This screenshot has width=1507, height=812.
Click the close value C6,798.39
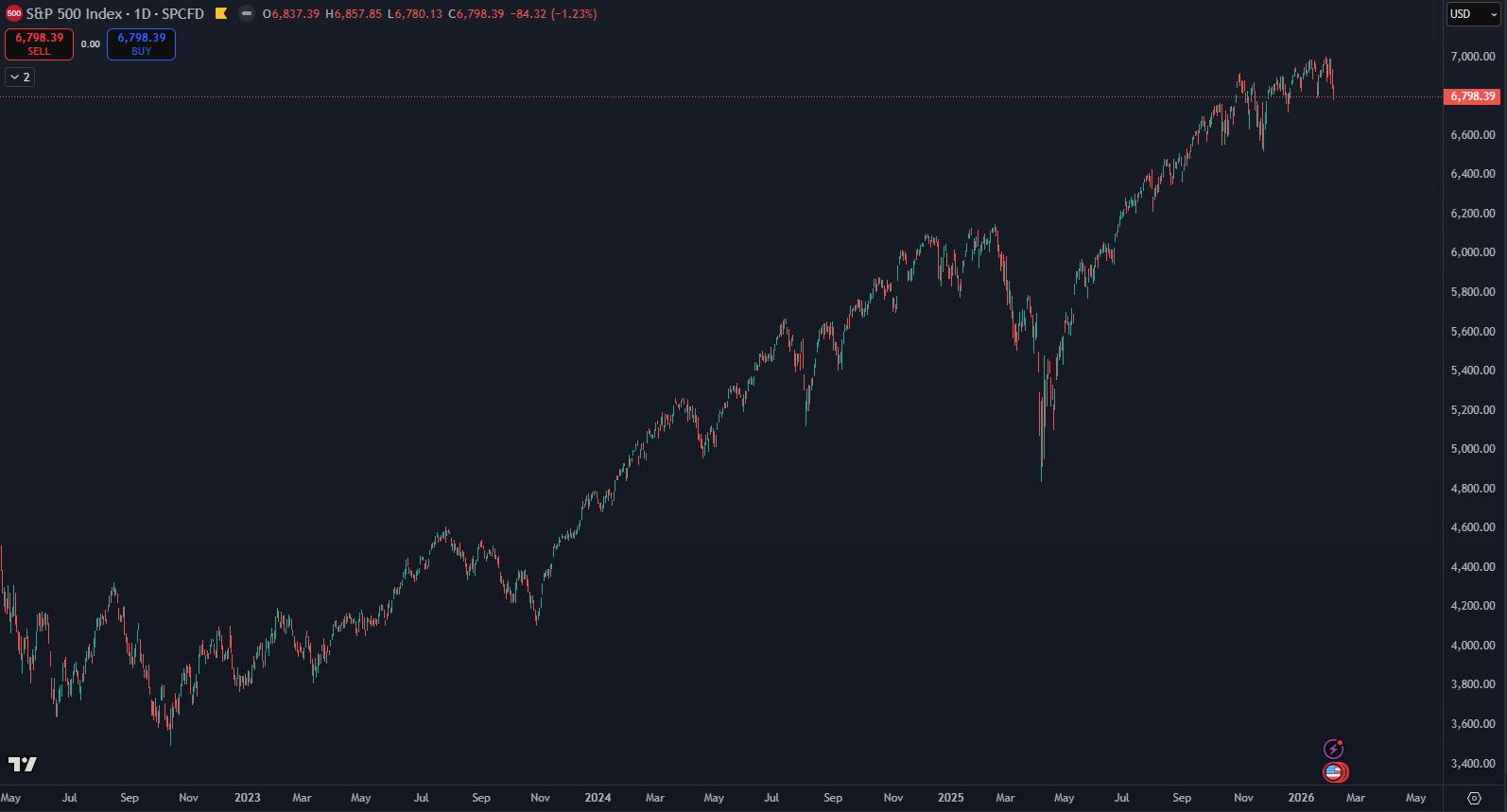pos(476,14)
